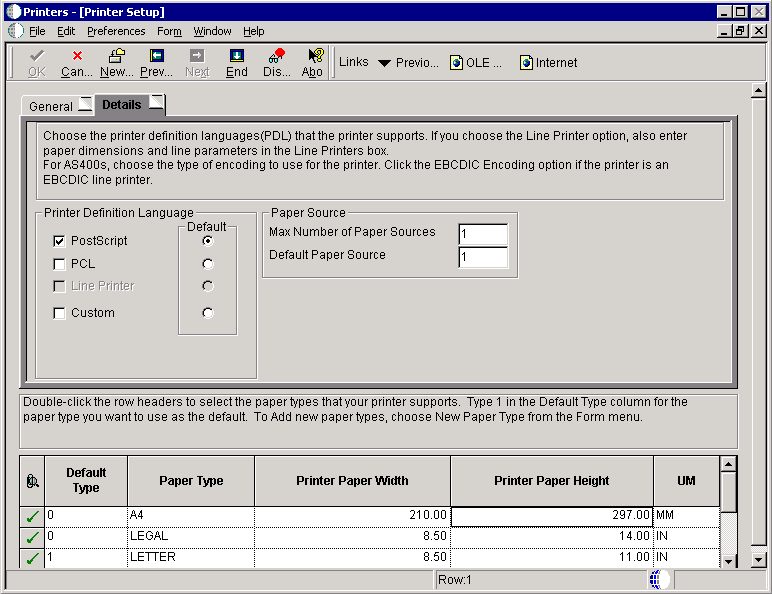Image resolution: width=772 pixels, height=594 pixels.
Task: Open the Help menu
Action: pyautogui.click(x=254, y=31)
